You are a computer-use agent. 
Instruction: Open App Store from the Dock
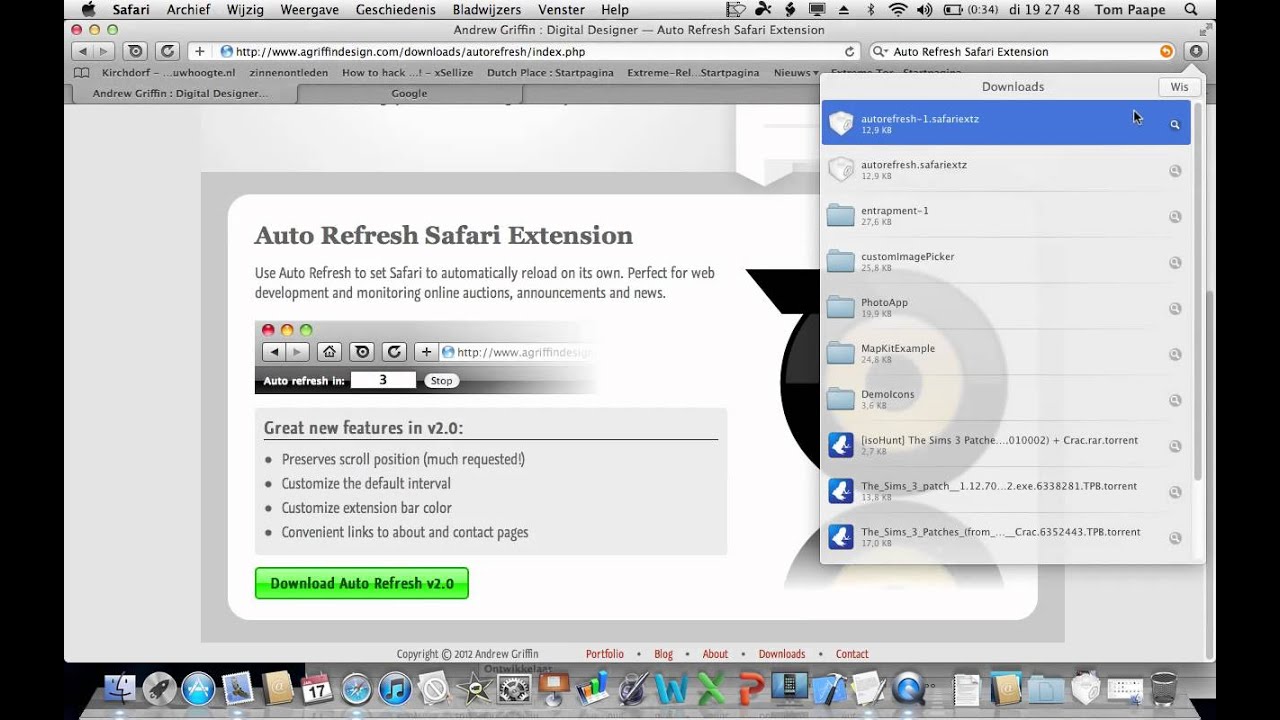[x=198, y=688]
